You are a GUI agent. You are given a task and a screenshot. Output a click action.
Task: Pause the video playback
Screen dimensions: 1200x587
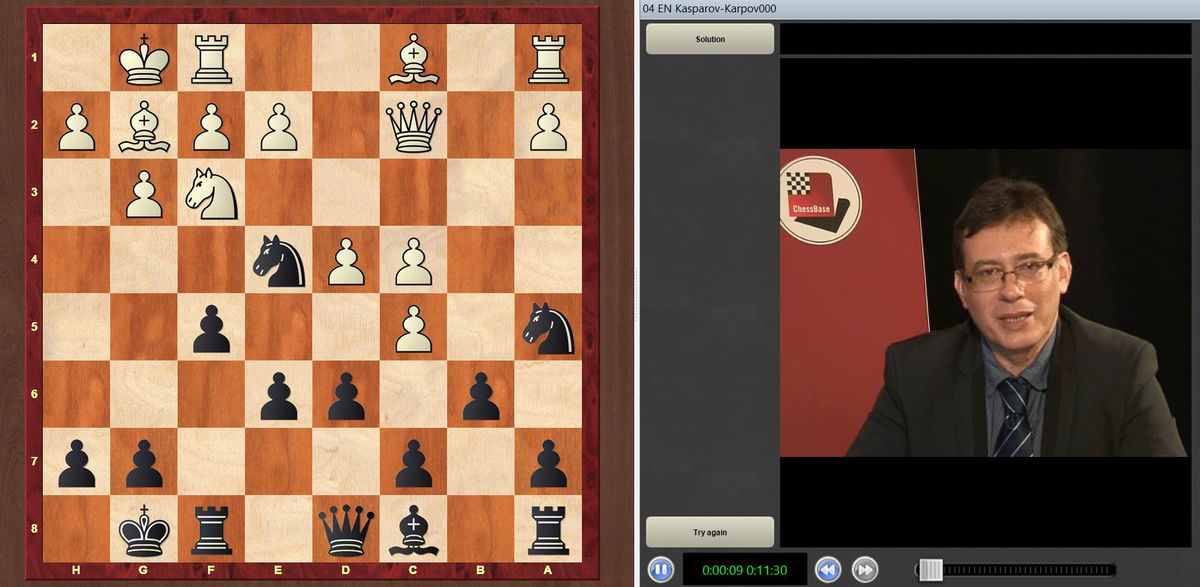click(x=660, y=569)
